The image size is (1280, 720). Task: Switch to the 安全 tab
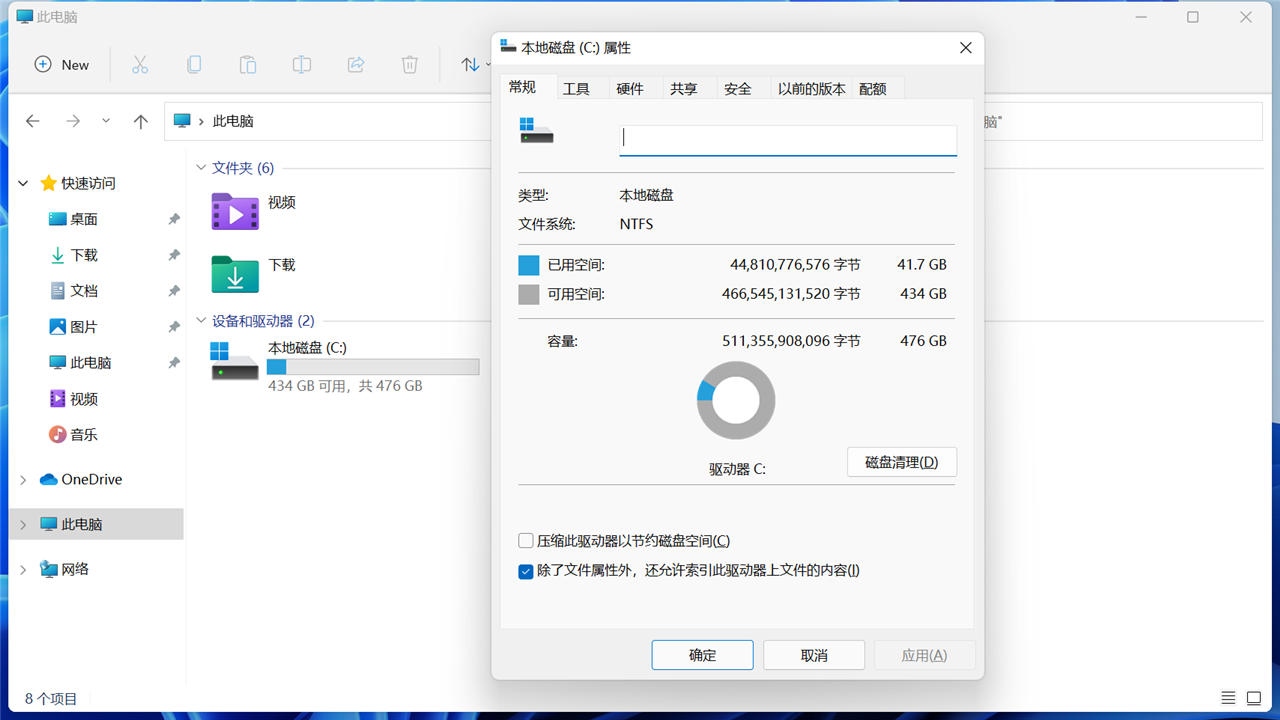(738, 89)
